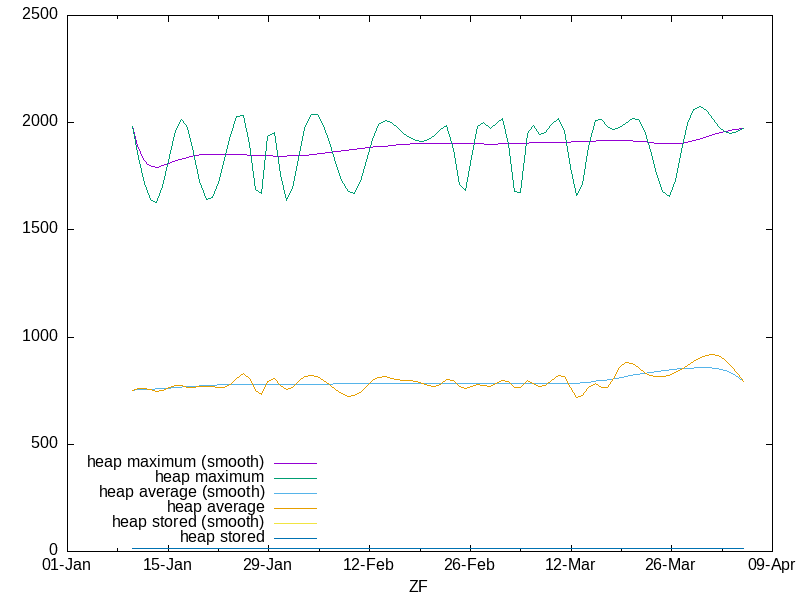
Task: Click green line sample beside heap maximum
Action: pos(294,478)
